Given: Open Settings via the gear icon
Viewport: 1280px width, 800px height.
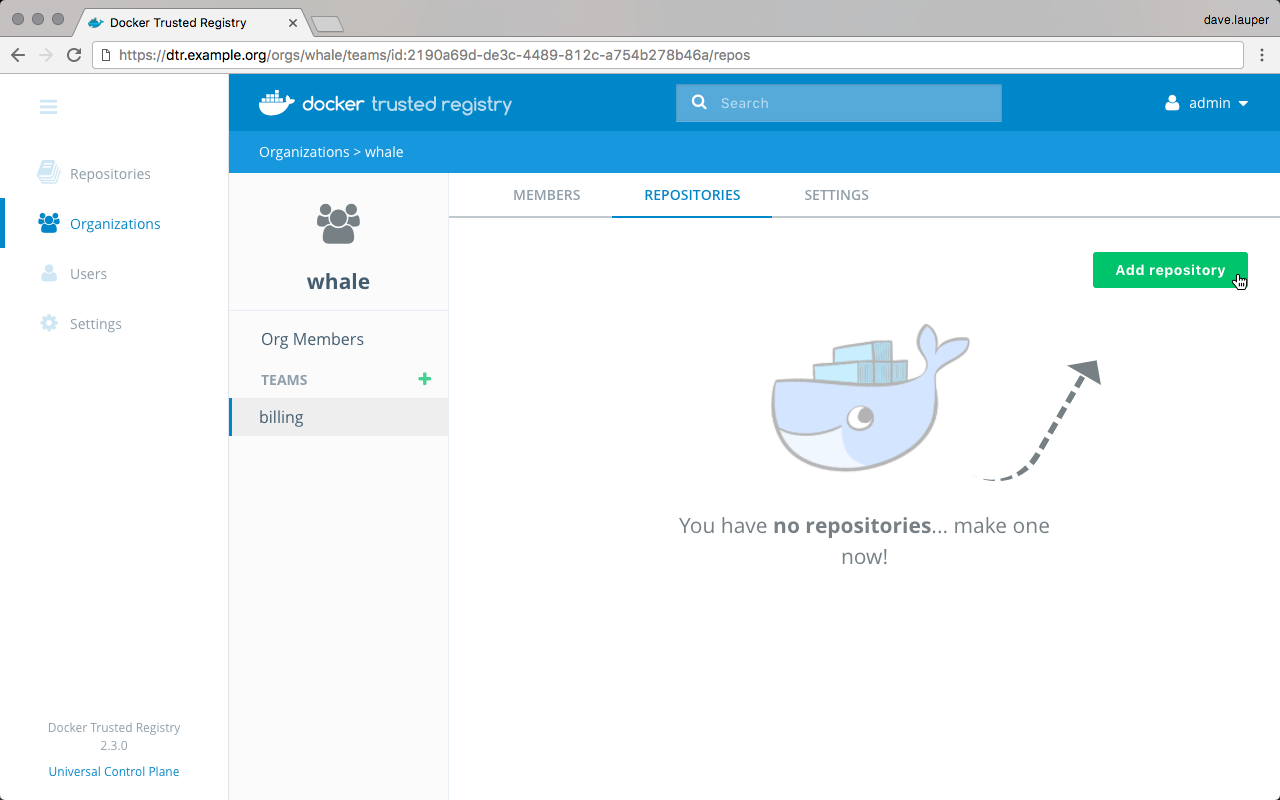Looking at the screenshot, I should point(48,323).
